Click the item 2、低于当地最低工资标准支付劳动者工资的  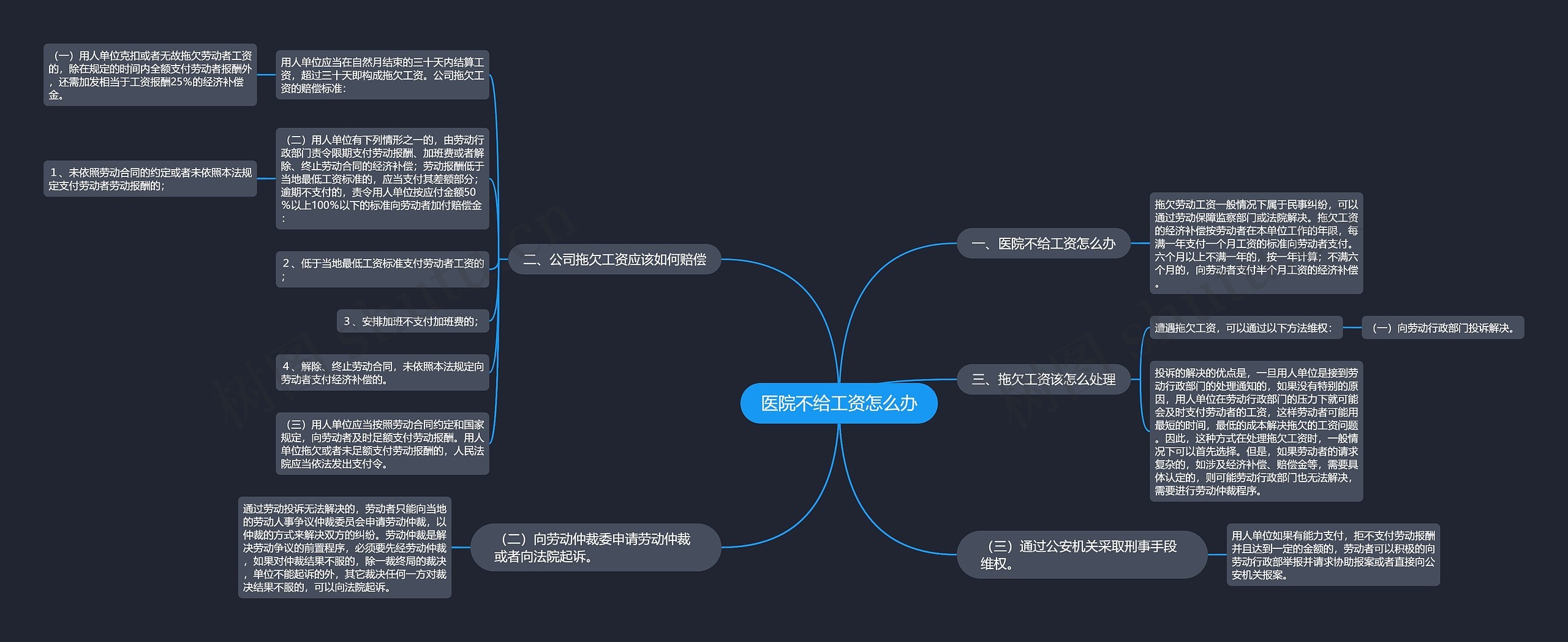coord(382,269)
